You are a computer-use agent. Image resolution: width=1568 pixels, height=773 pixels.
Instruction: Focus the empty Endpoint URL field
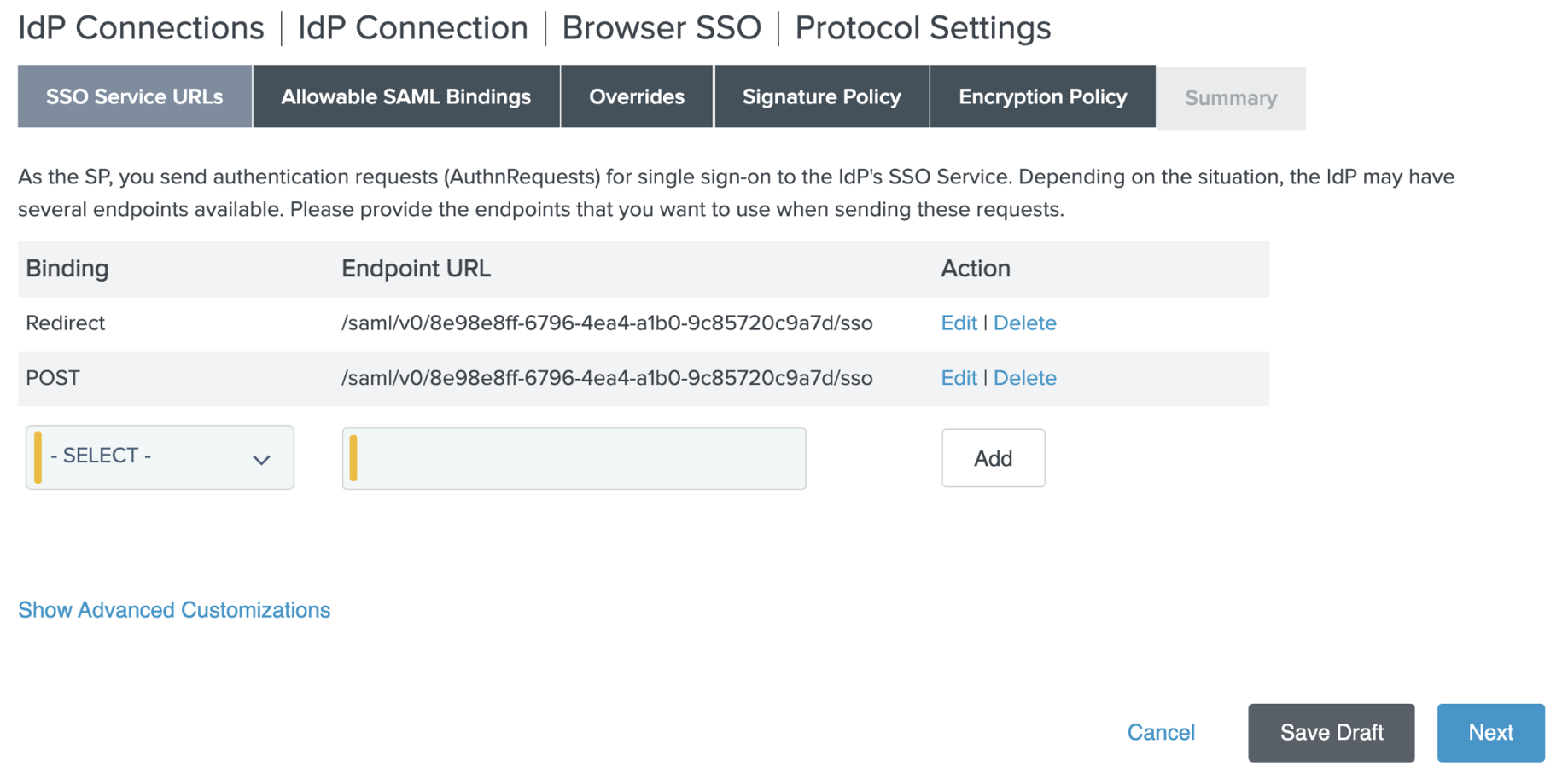[574, 459]
